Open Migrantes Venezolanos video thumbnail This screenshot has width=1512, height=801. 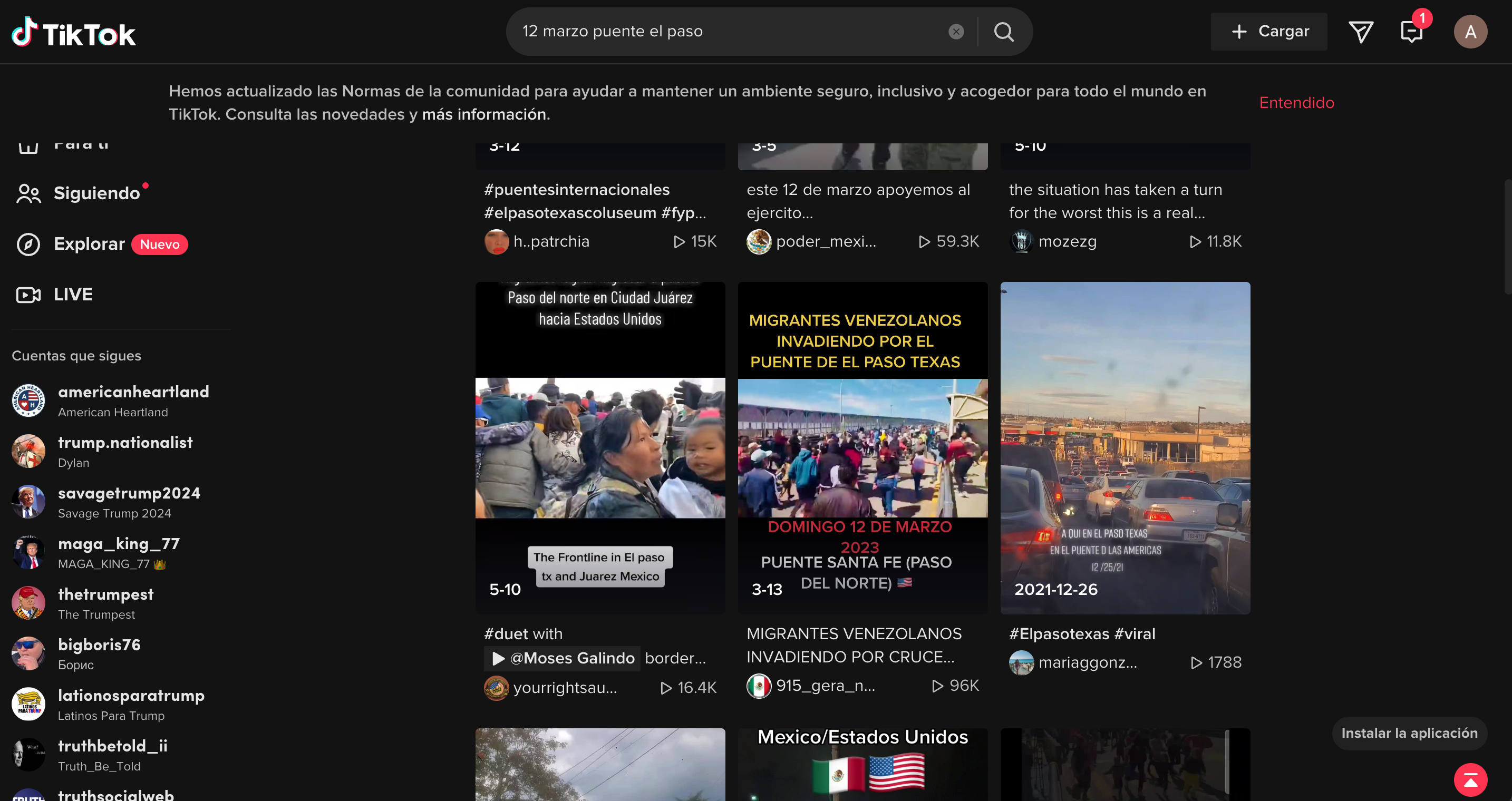pyautogui.click(x=862, y=448)
